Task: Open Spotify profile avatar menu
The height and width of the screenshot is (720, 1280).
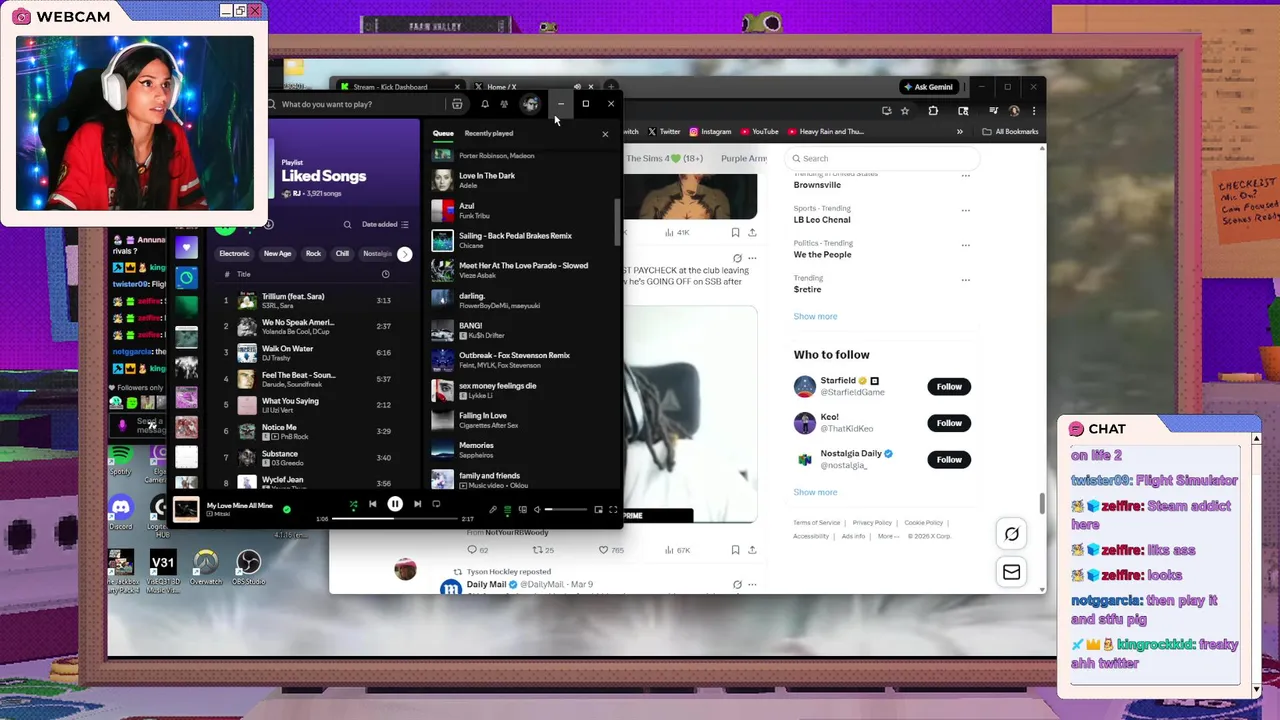Action: click(531, 104)
